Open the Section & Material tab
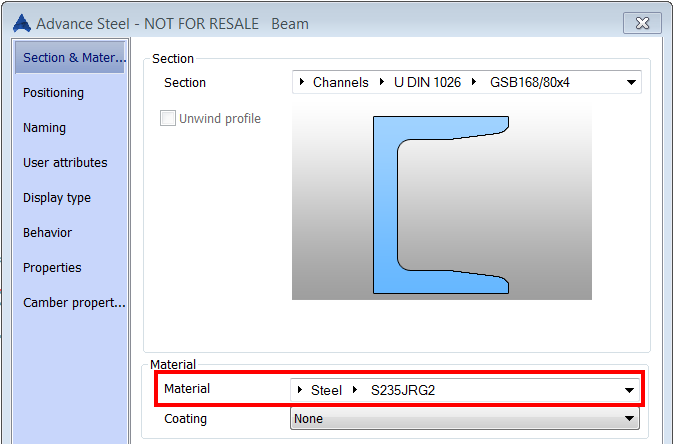The height and width of the screenshot is (444, 673). [x=70, y=57]
